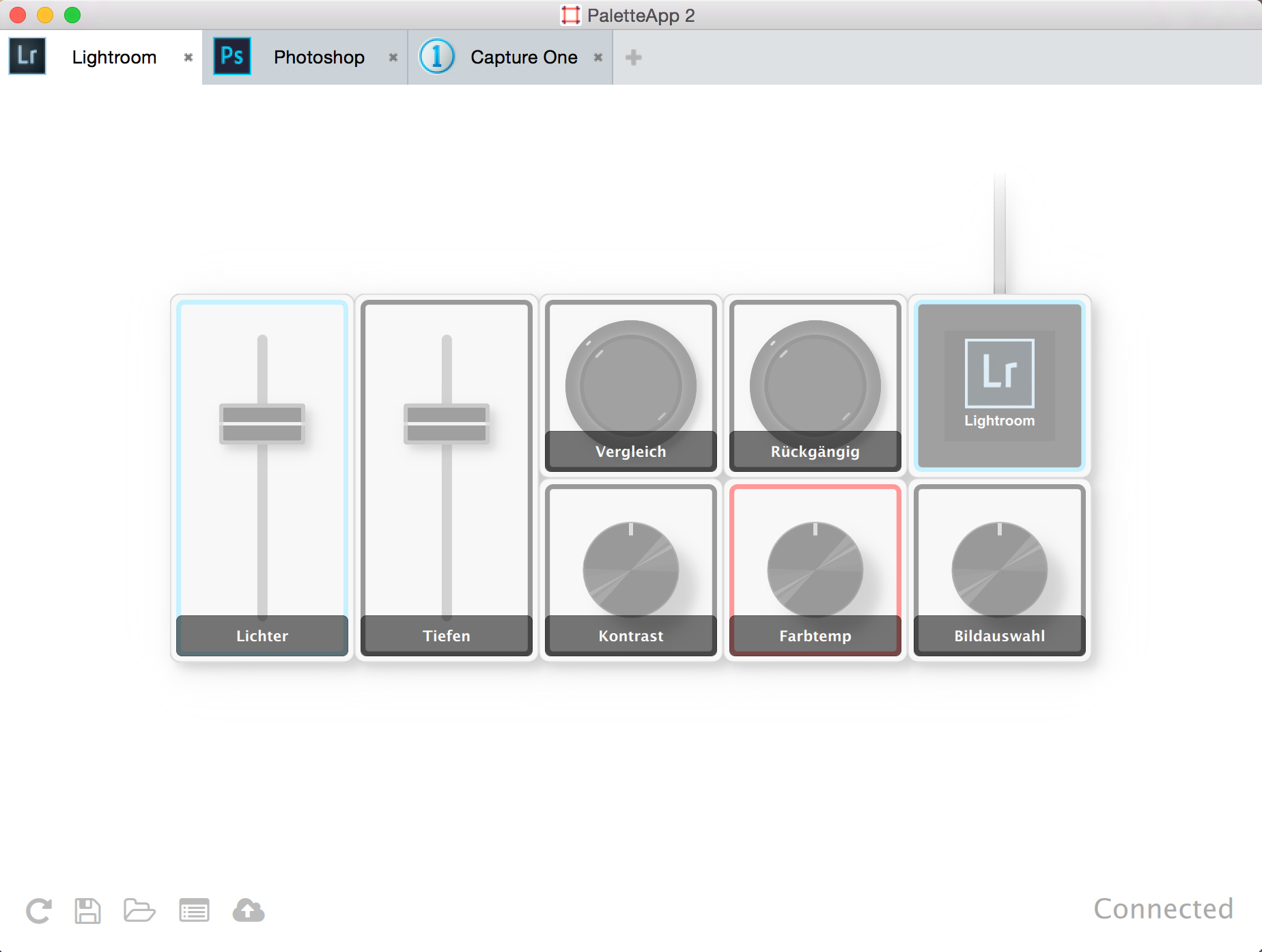This screenshot has height=952, width=1262.
Task: Select the Kontrast dial module
Action: click(631, 570)
